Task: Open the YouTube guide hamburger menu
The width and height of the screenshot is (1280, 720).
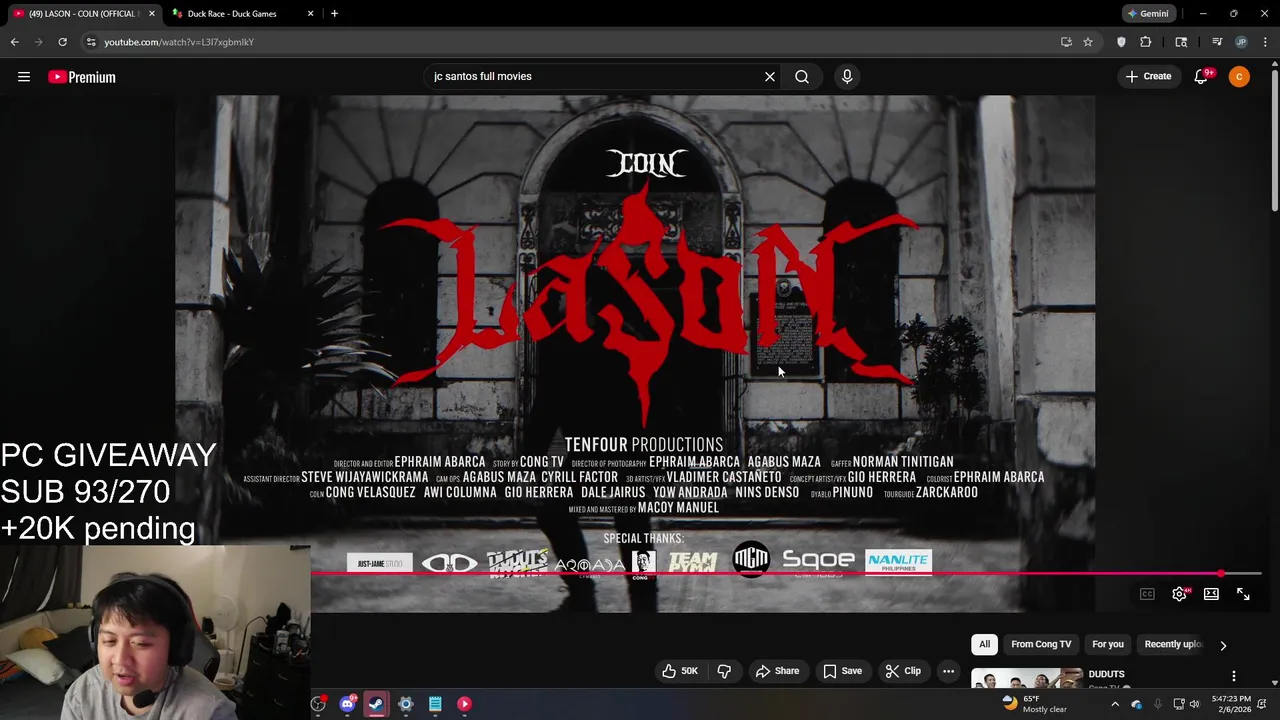Action: point(24,77)
